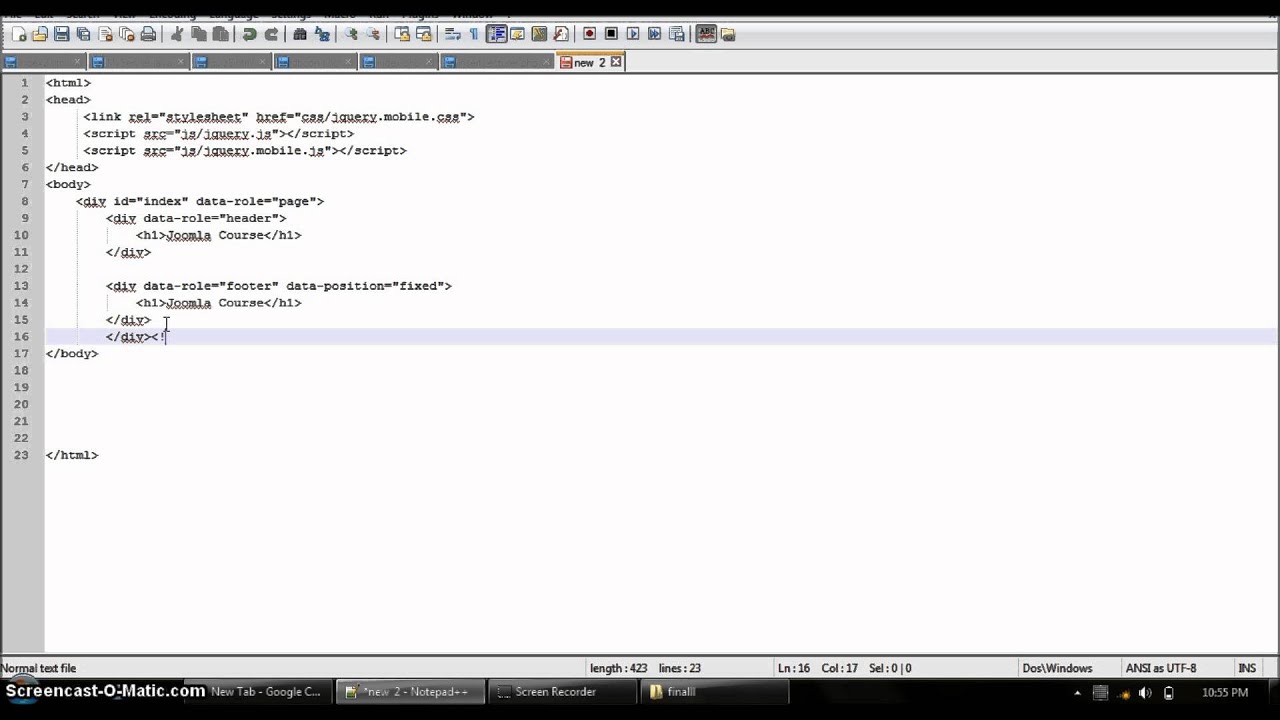Toggle Show All Characters pilcrow icon
Viewport: 1280px width, 720px height.
(x=474, y=34)
